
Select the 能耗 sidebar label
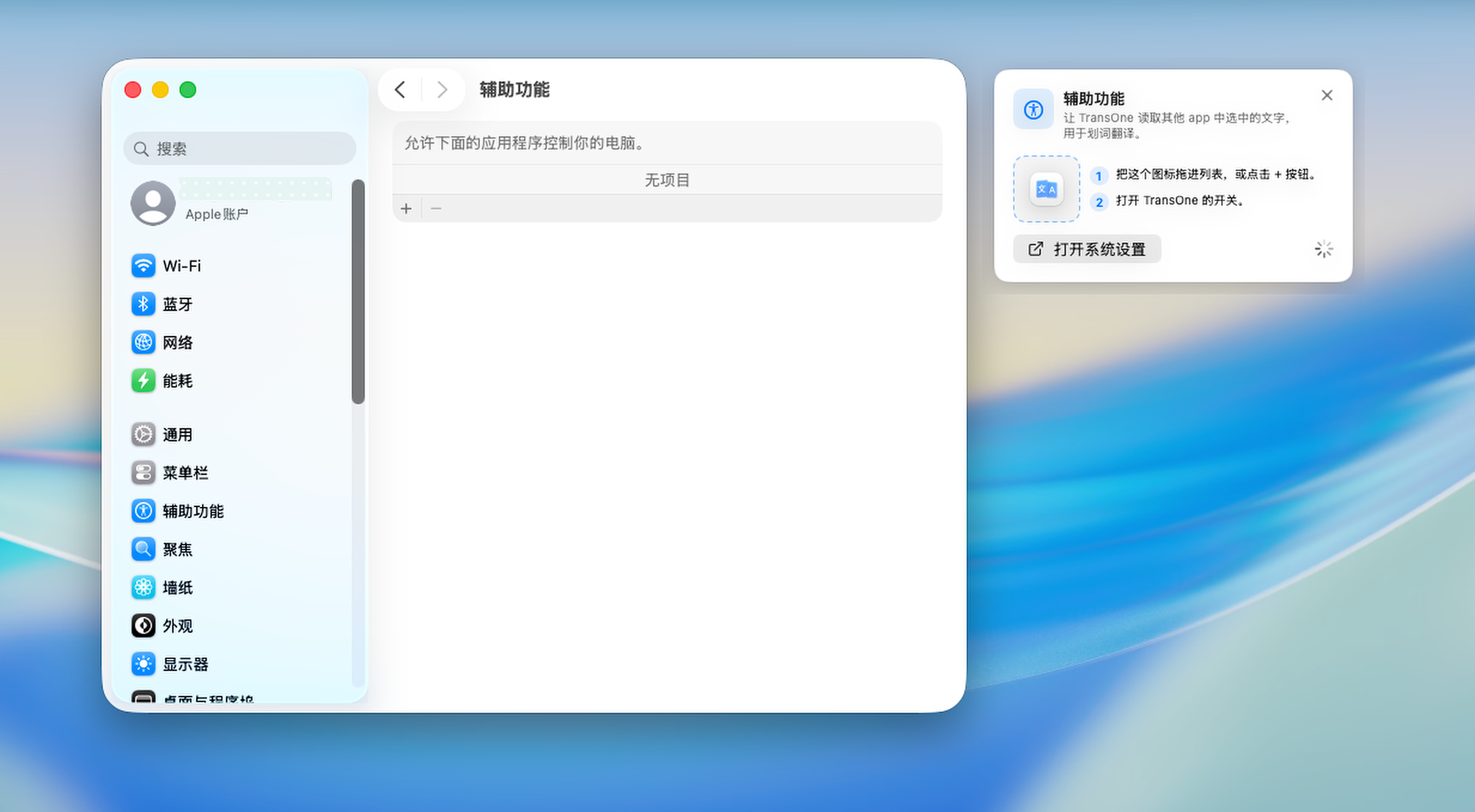[x=178, y=380]
